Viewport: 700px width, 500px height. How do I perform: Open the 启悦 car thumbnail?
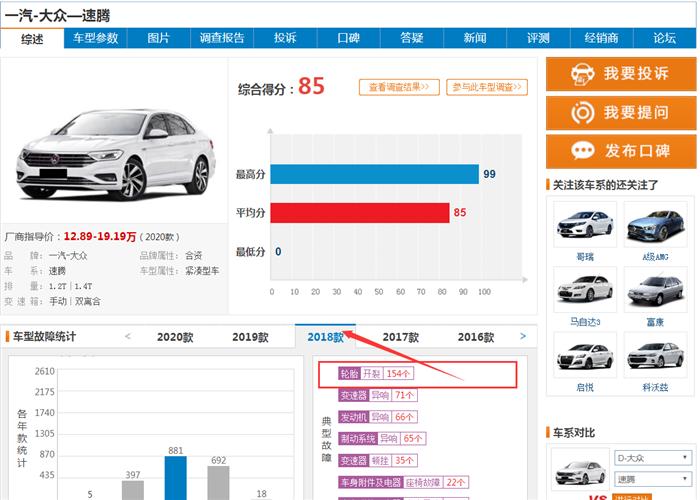pos(585,355)
